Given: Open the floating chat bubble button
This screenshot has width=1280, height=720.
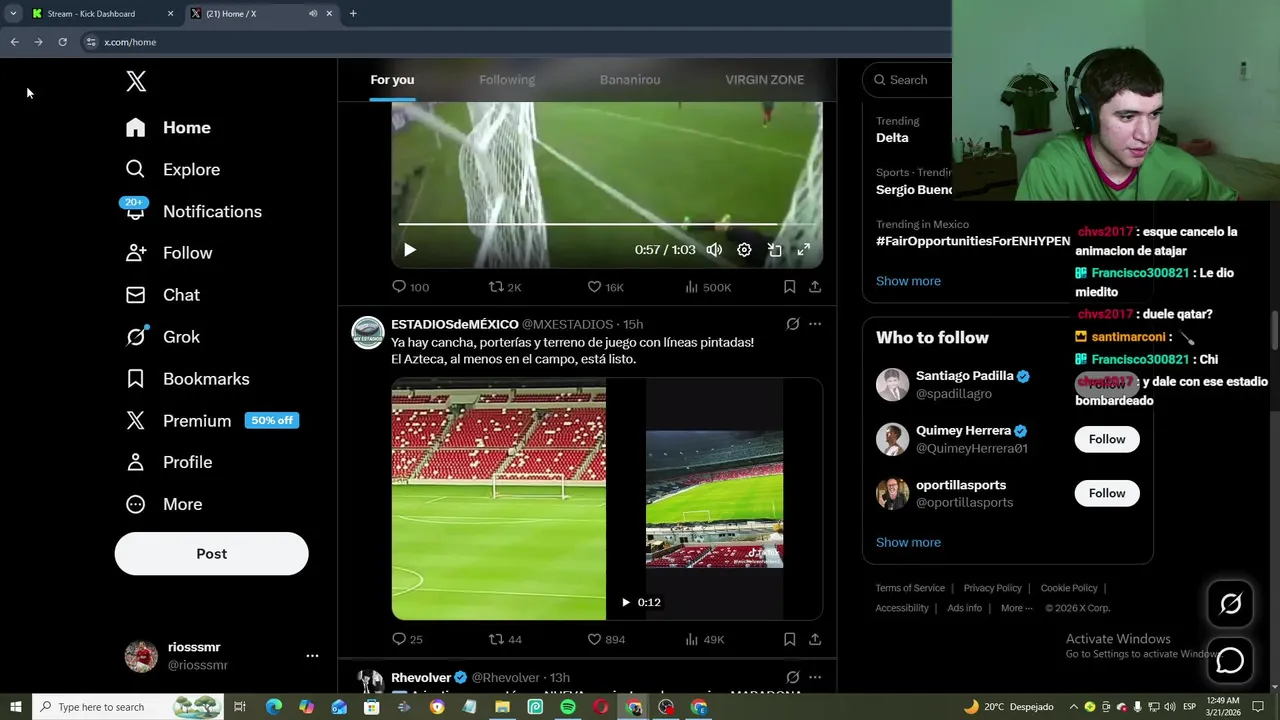Looking at the screenshot, I should click(1230, 660).
